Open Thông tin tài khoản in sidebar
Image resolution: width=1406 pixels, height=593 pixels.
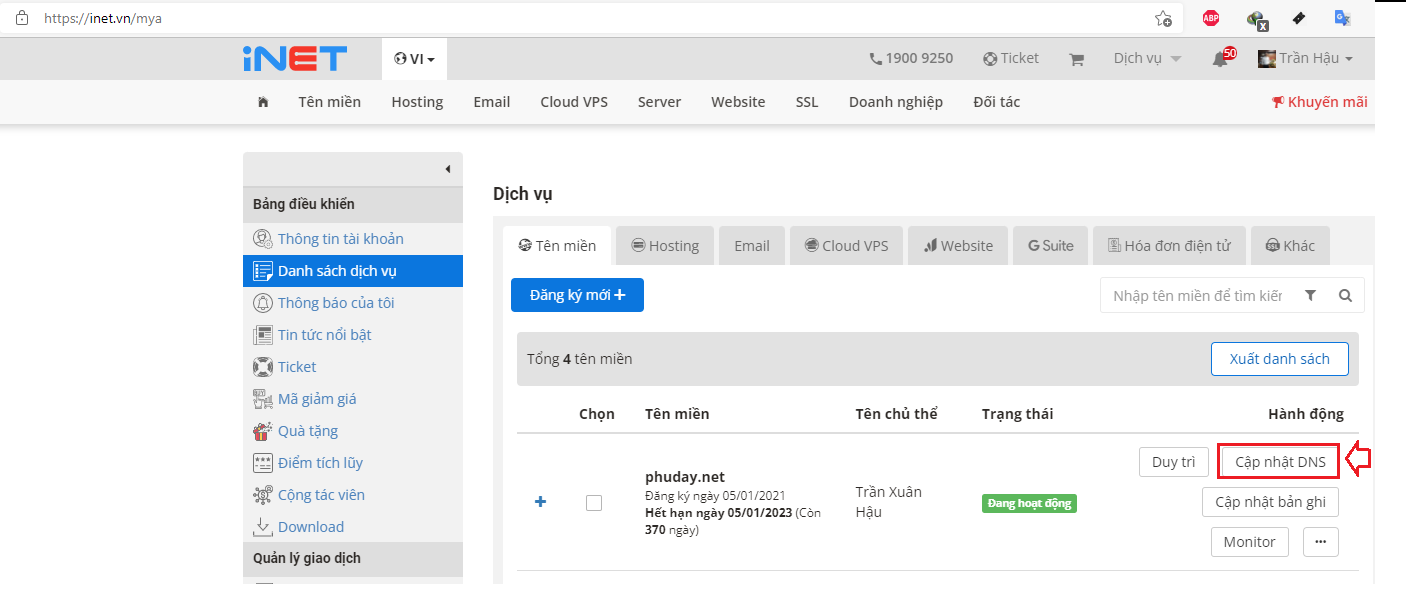click(x=340, y=239)
